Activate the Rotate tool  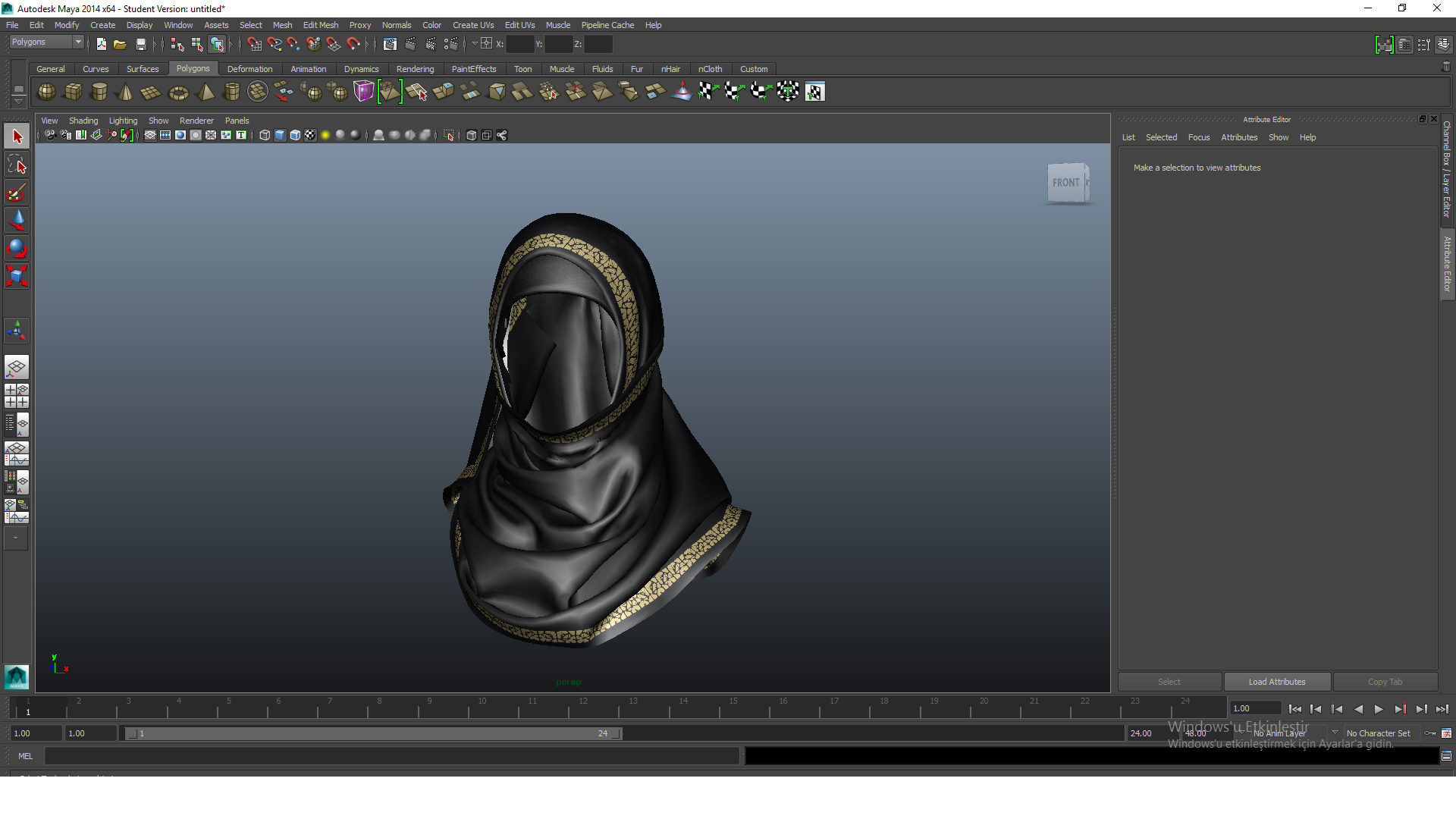(17, 248)
